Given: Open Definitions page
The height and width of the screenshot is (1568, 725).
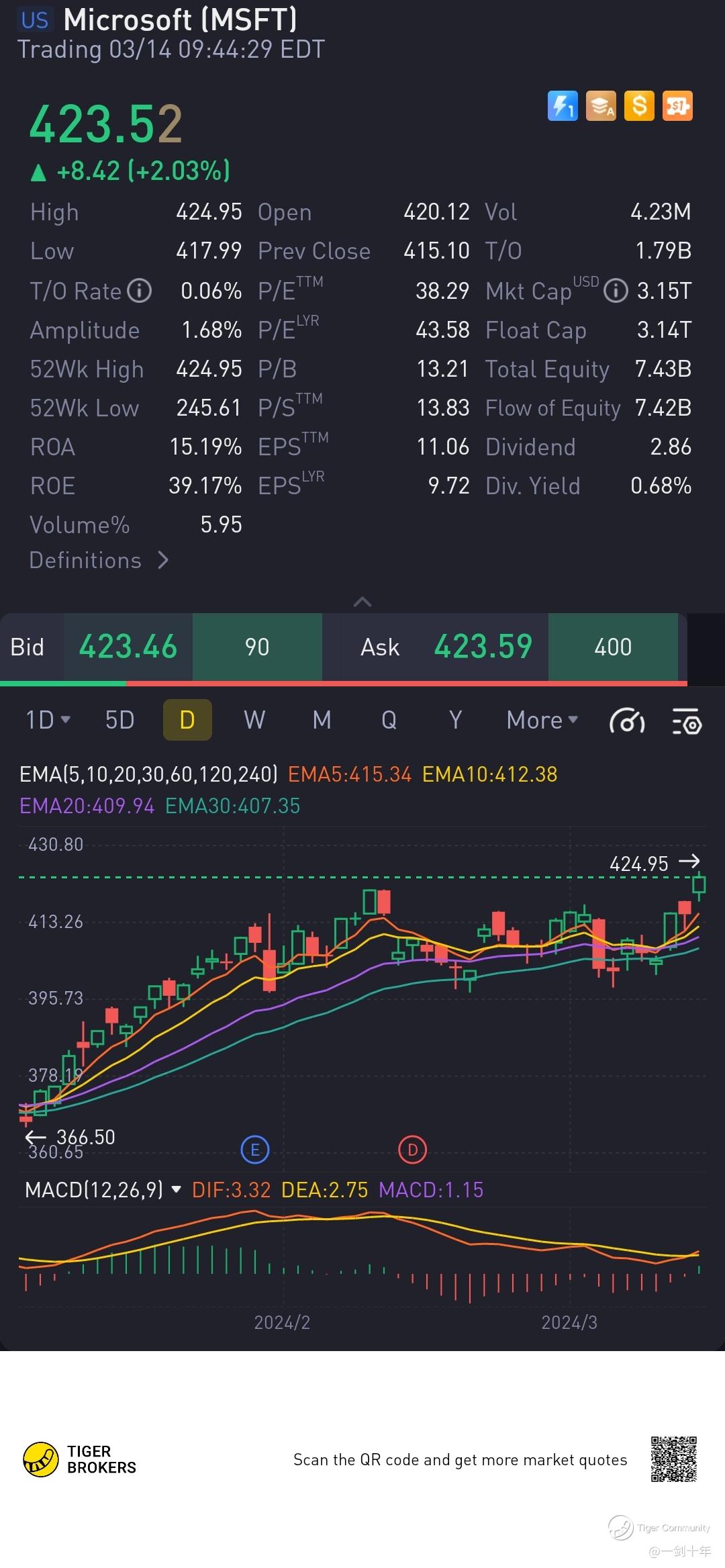Looking at the screenshot, I should tap(99, 560).
